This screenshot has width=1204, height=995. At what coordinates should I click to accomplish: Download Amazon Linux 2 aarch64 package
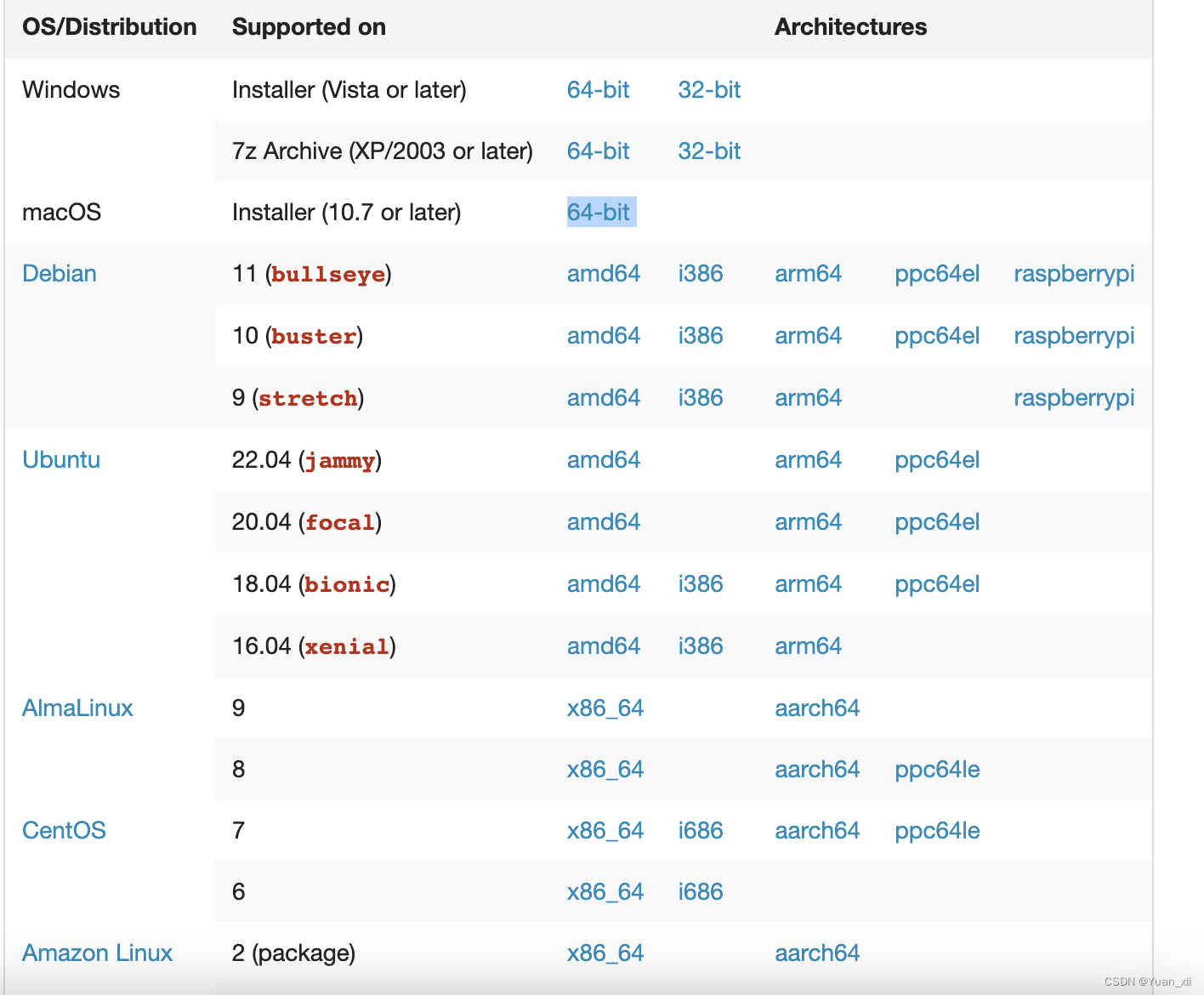click(817, 953)
